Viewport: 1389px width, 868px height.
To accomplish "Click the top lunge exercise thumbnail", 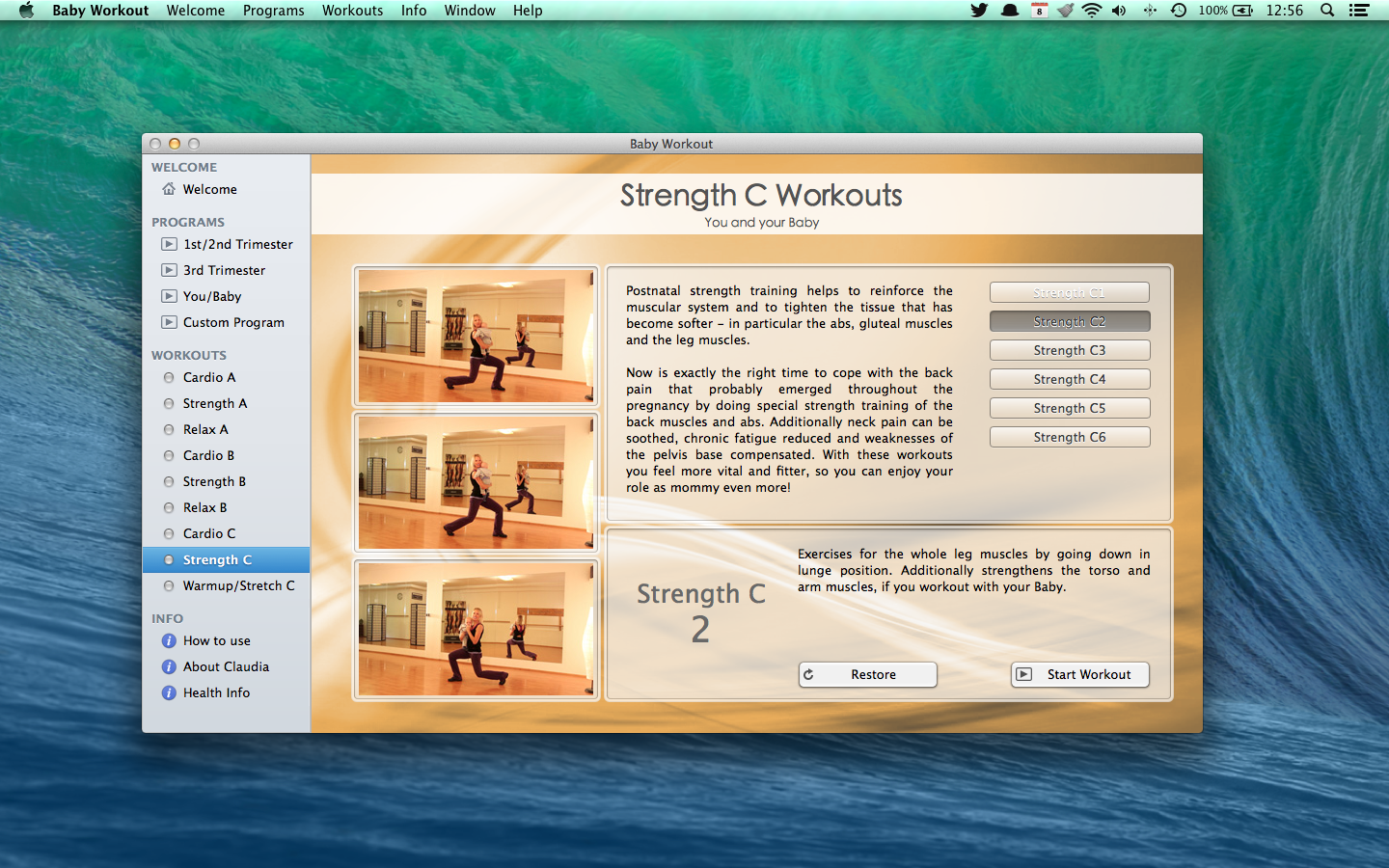I will [476, 336].
